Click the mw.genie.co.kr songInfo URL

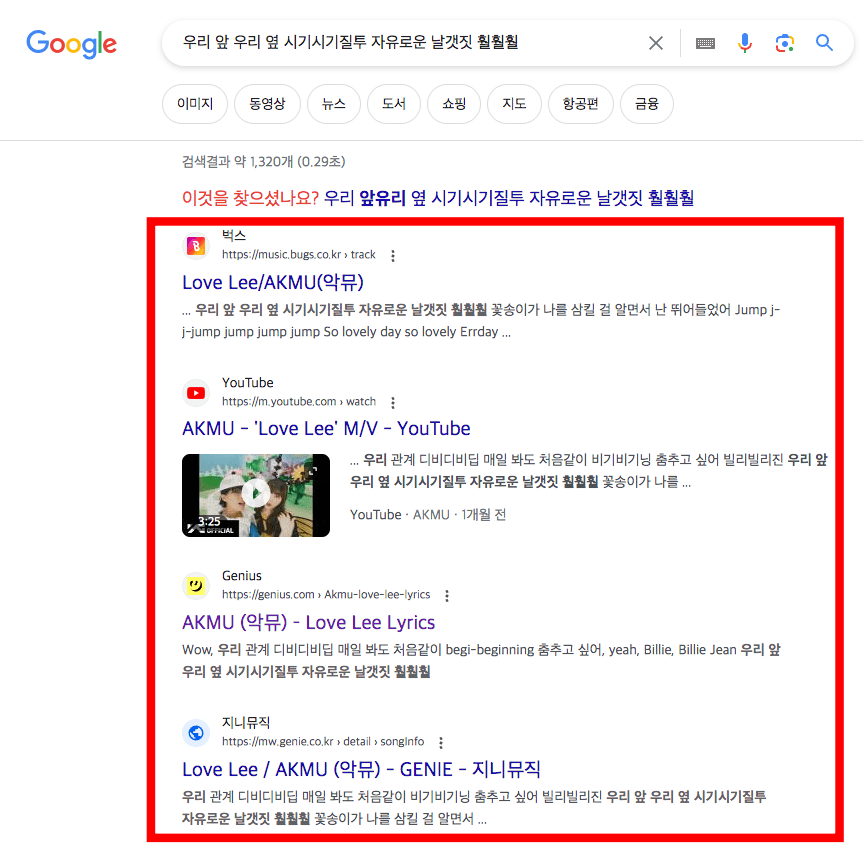(323, 742)
